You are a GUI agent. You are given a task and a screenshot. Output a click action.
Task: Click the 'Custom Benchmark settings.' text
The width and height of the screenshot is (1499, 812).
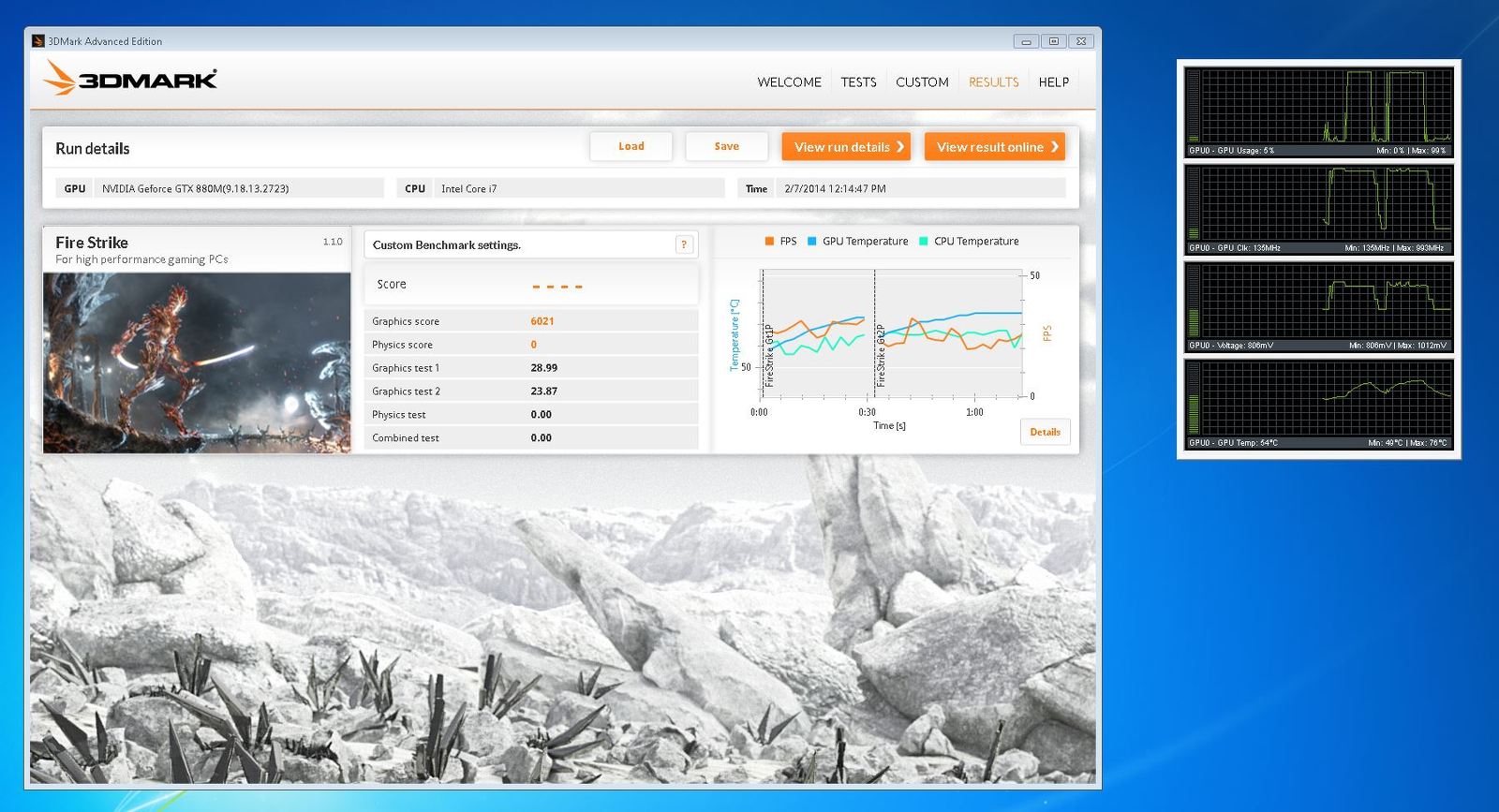(446, 244)
